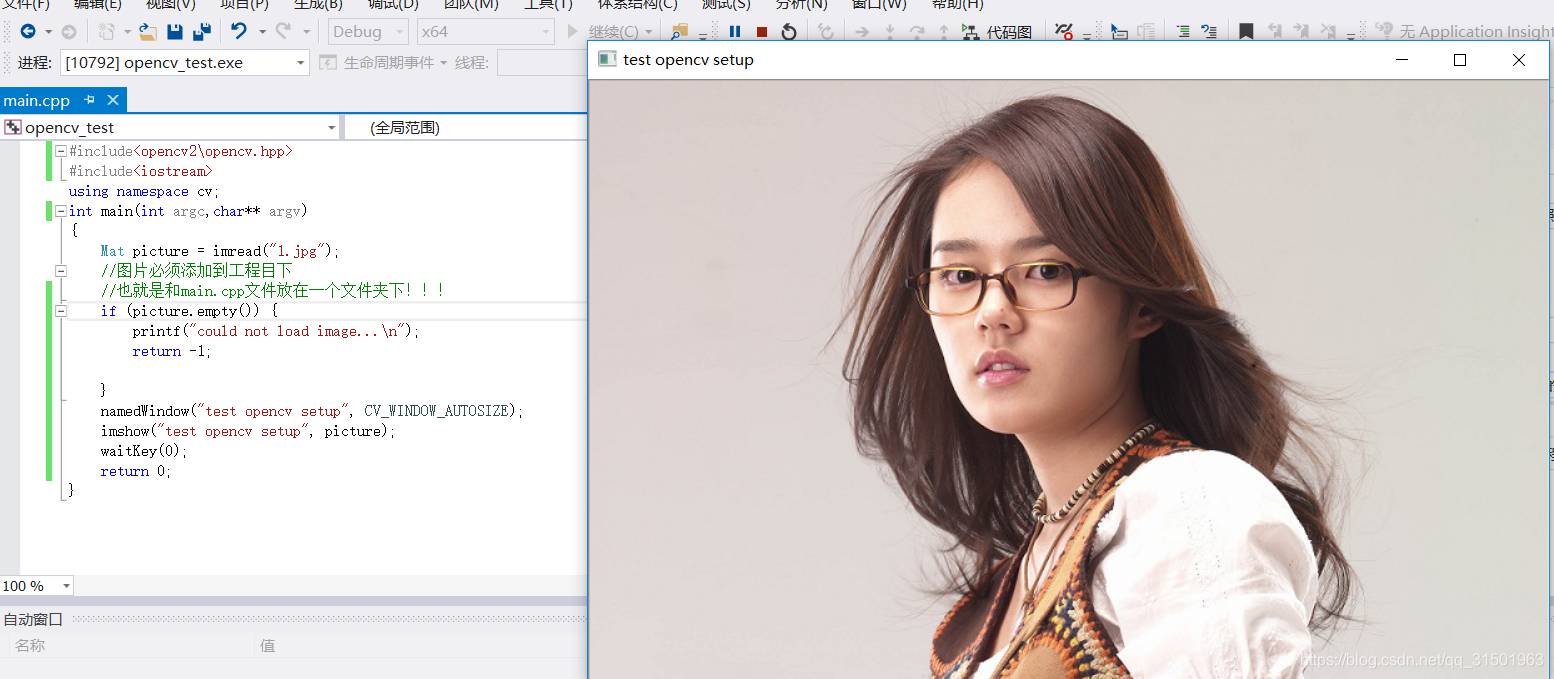Click the 自动窗口 Autos panel title

click(33, 619)
